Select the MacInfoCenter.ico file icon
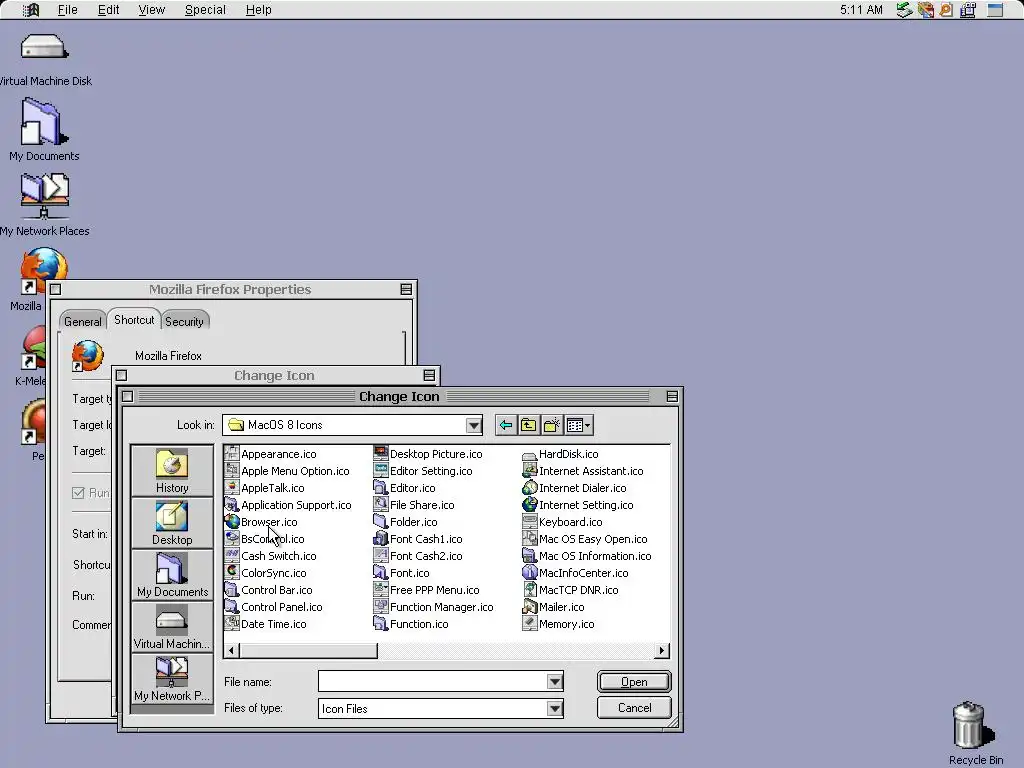The height and width of the screenshot is (768, 1024). click(x=530, y=573)
